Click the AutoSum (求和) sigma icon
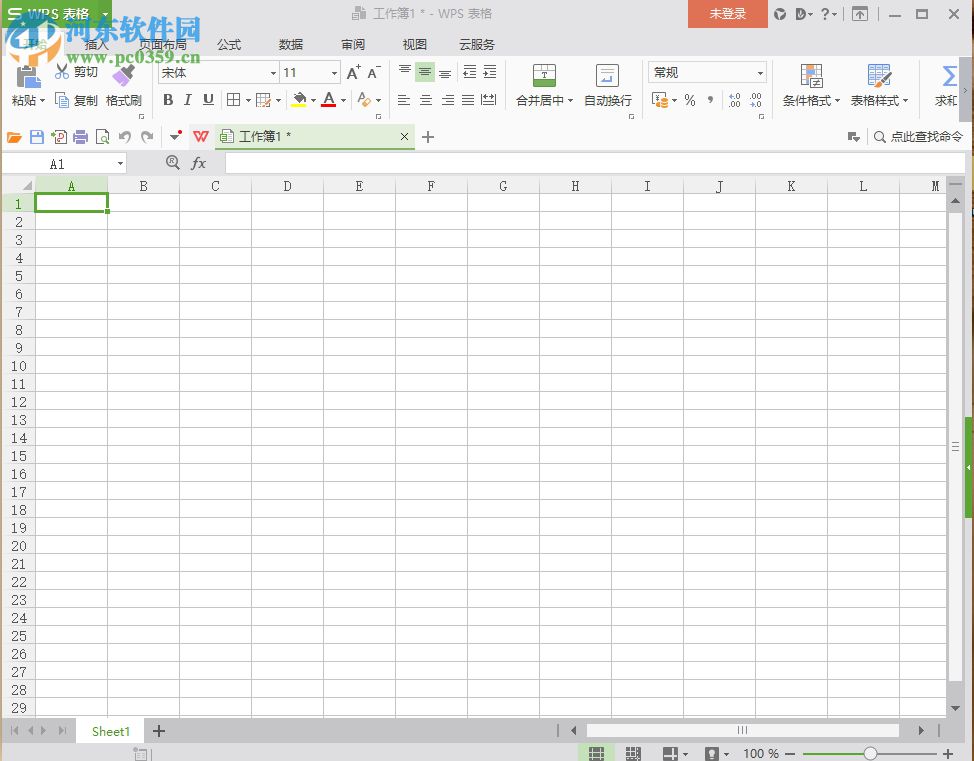The width and height of the screenshot is (974, 761). tap(949, 76)
